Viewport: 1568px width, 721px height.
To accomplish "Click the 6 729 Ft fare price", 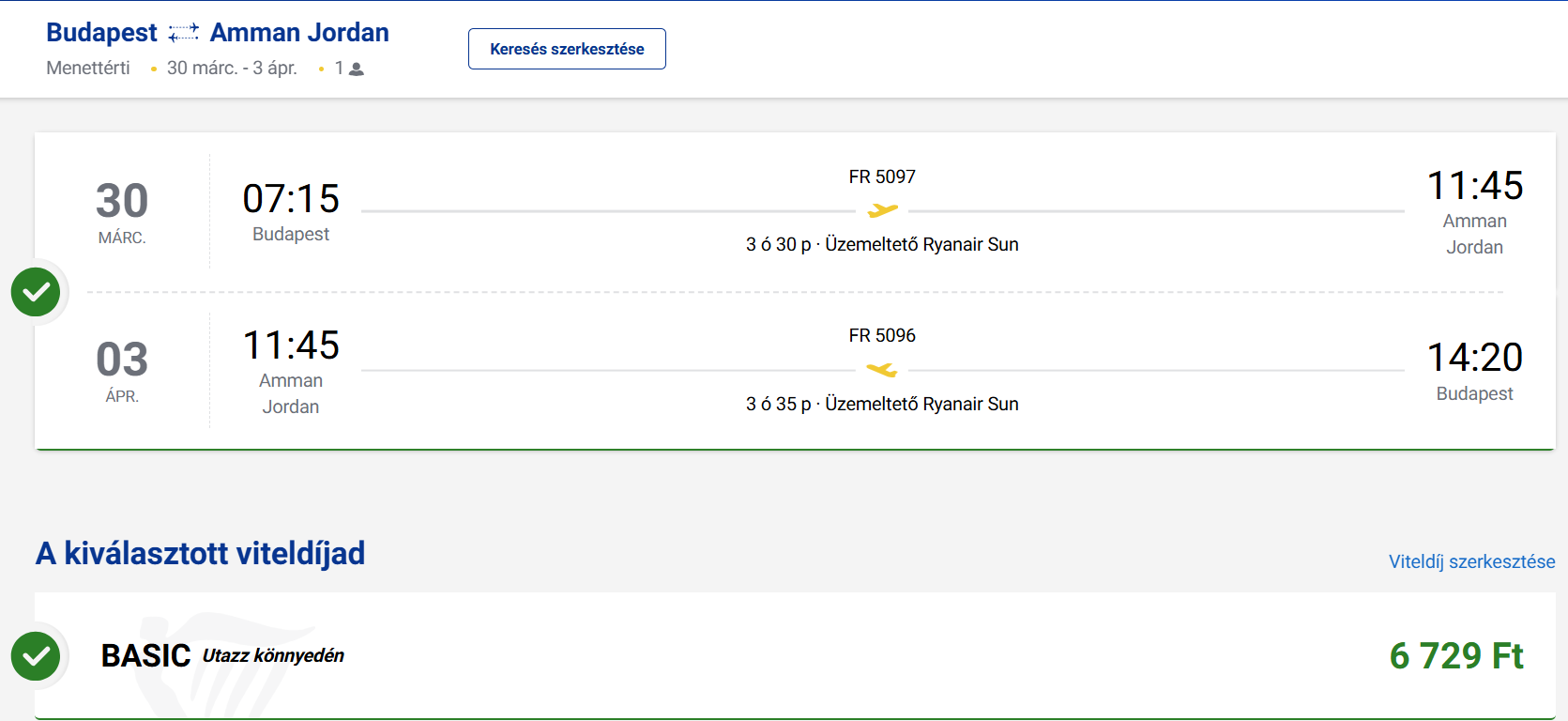I will click(1456, 655).
